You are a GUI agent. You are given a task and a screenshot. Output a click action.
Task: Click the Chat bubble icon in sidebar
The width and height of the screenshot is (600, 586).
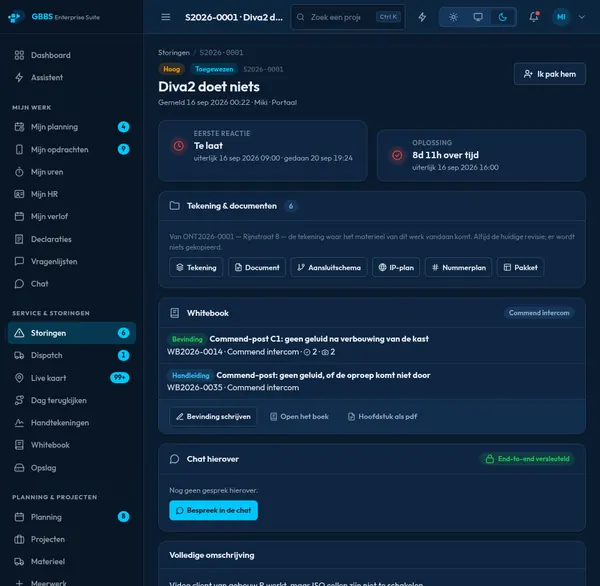click(x=19, y=284)
